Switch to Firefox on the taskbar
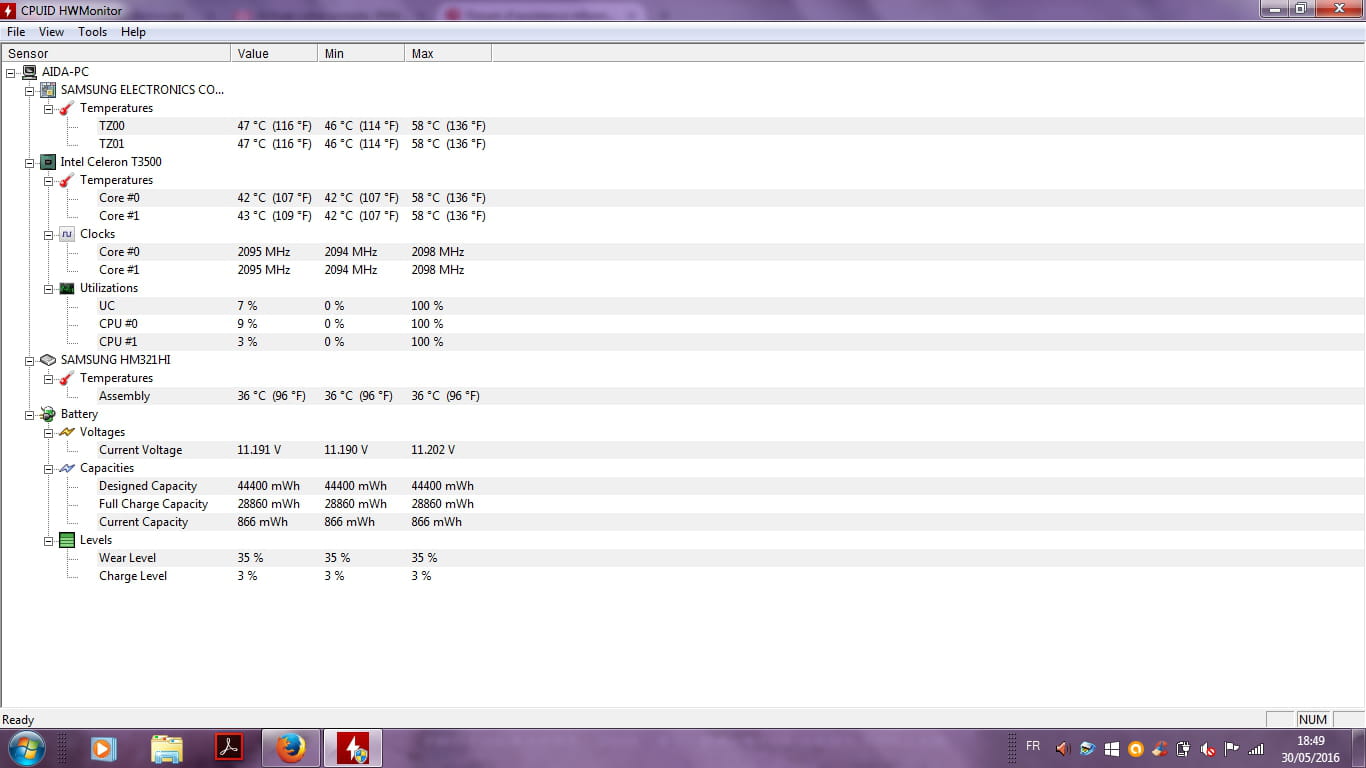1366x768 pixels. pyautogui.click(x=291, y=748)
